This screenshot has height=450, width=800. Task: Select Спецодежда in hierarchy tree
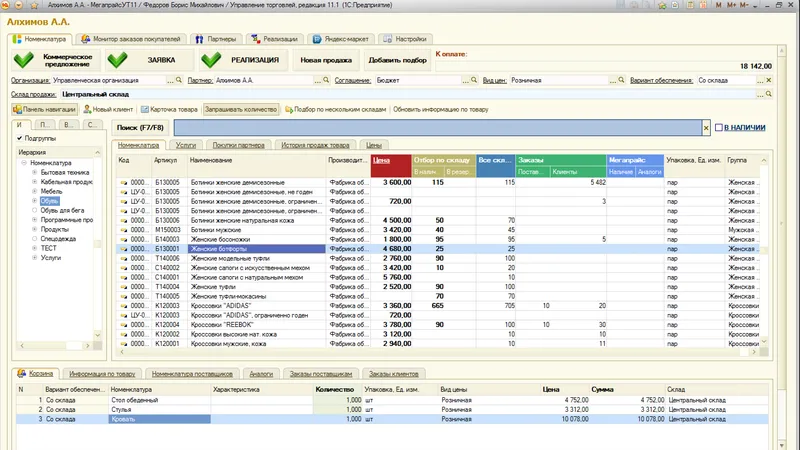[58, 239]
